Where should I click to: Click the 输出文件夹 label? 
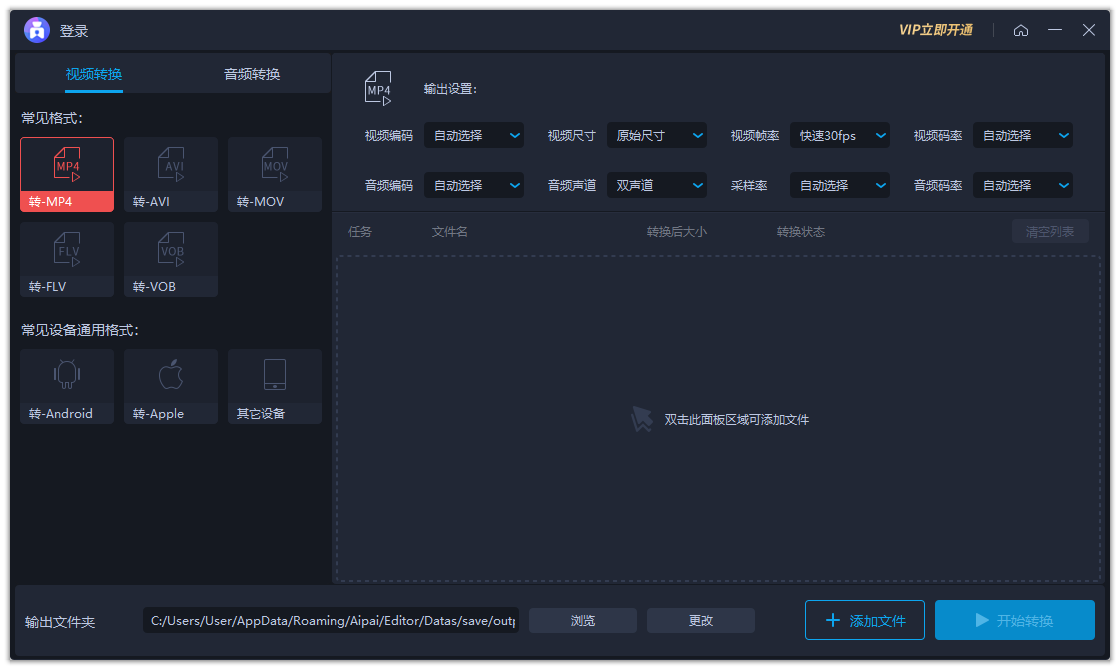(59, 622)
